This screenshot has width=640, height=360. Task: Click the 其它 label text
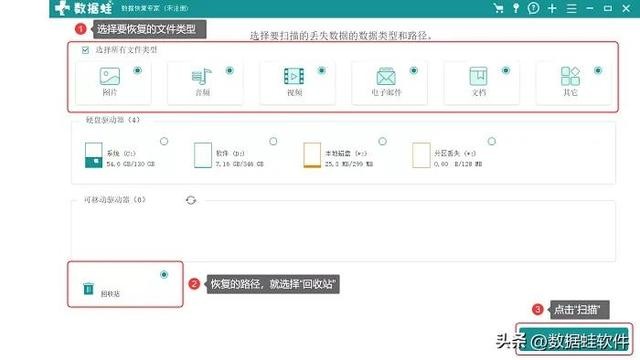(571, 93)
